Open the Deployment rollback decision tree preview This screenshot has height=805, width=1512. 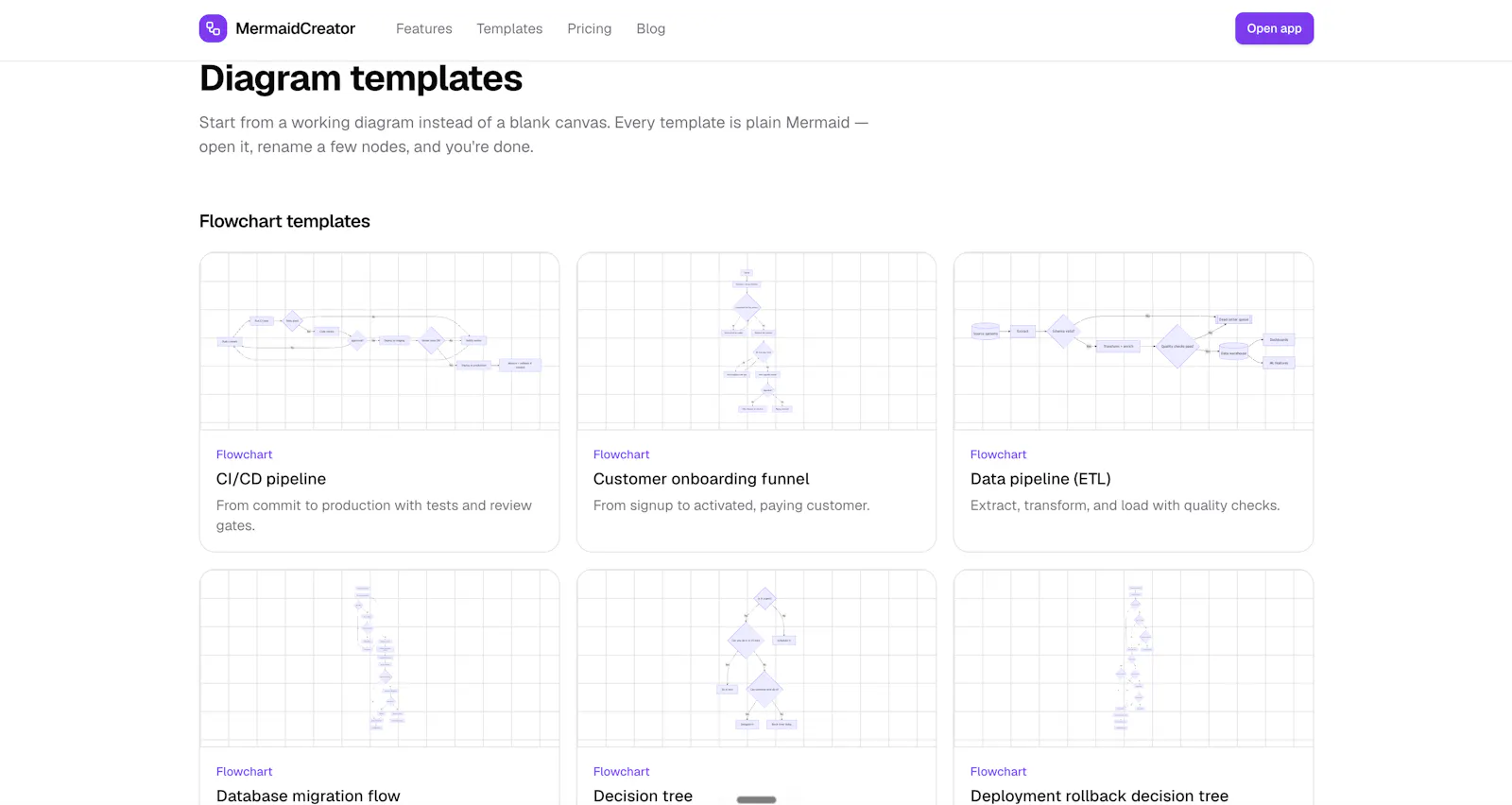[1133, 659]
